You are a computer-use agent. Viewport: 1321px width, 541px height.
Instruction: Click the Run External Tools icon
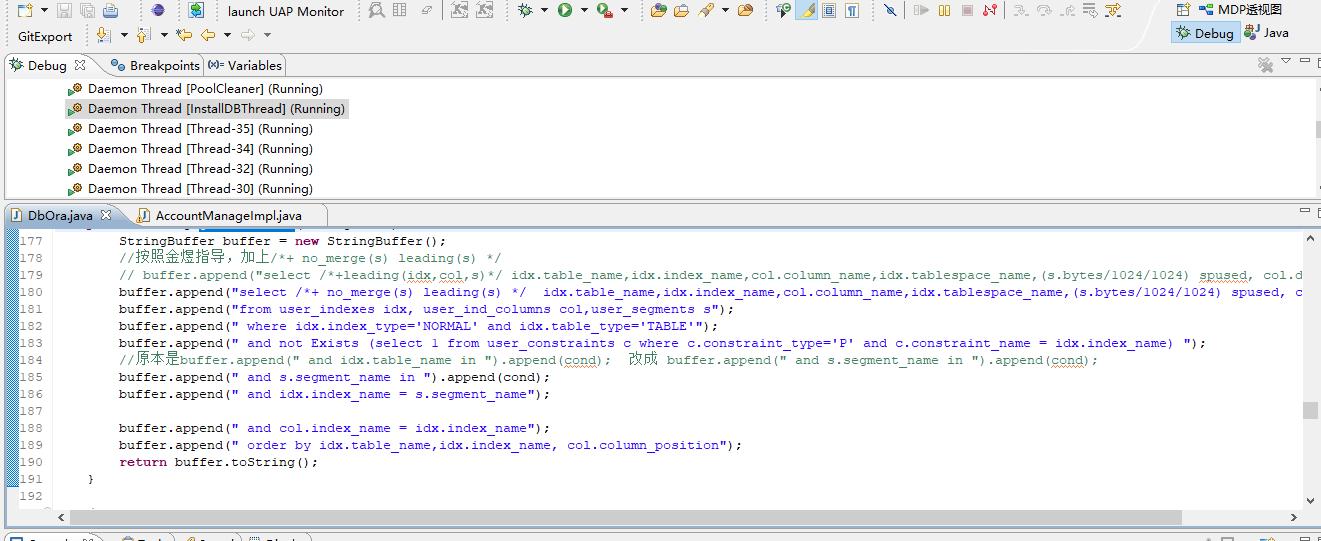(x=605, y=11)
